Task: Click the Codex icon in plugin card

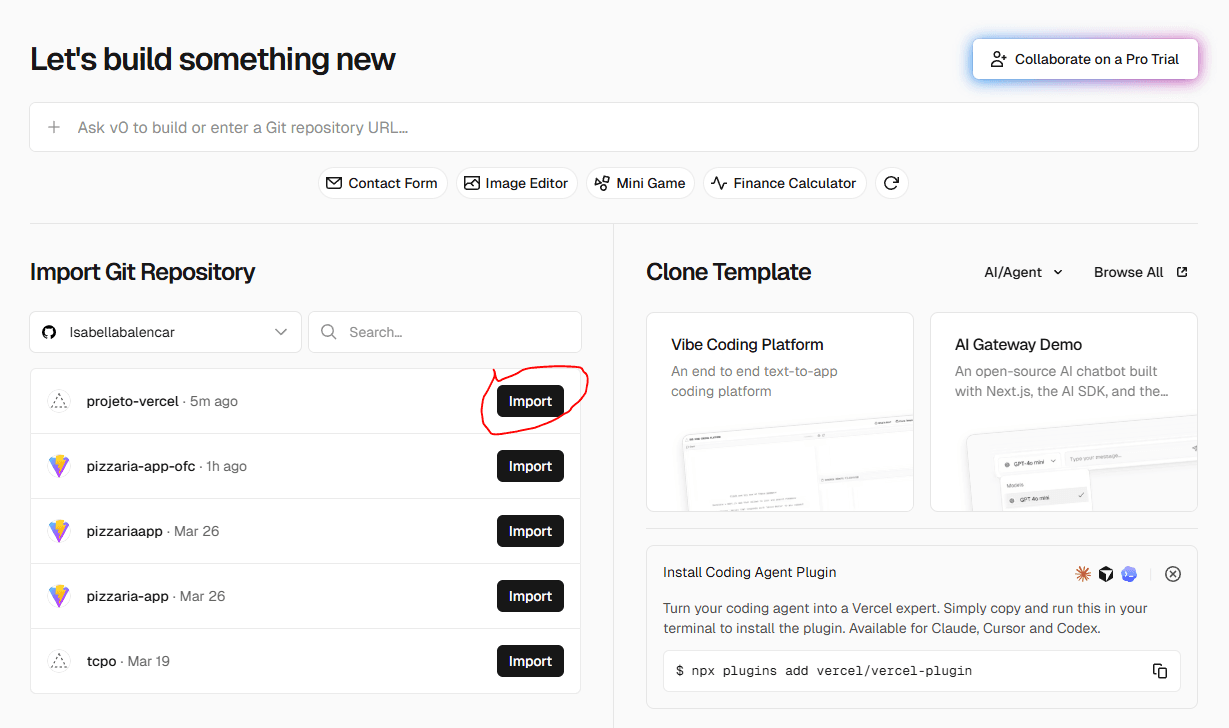Action: tap(1129, 574)
